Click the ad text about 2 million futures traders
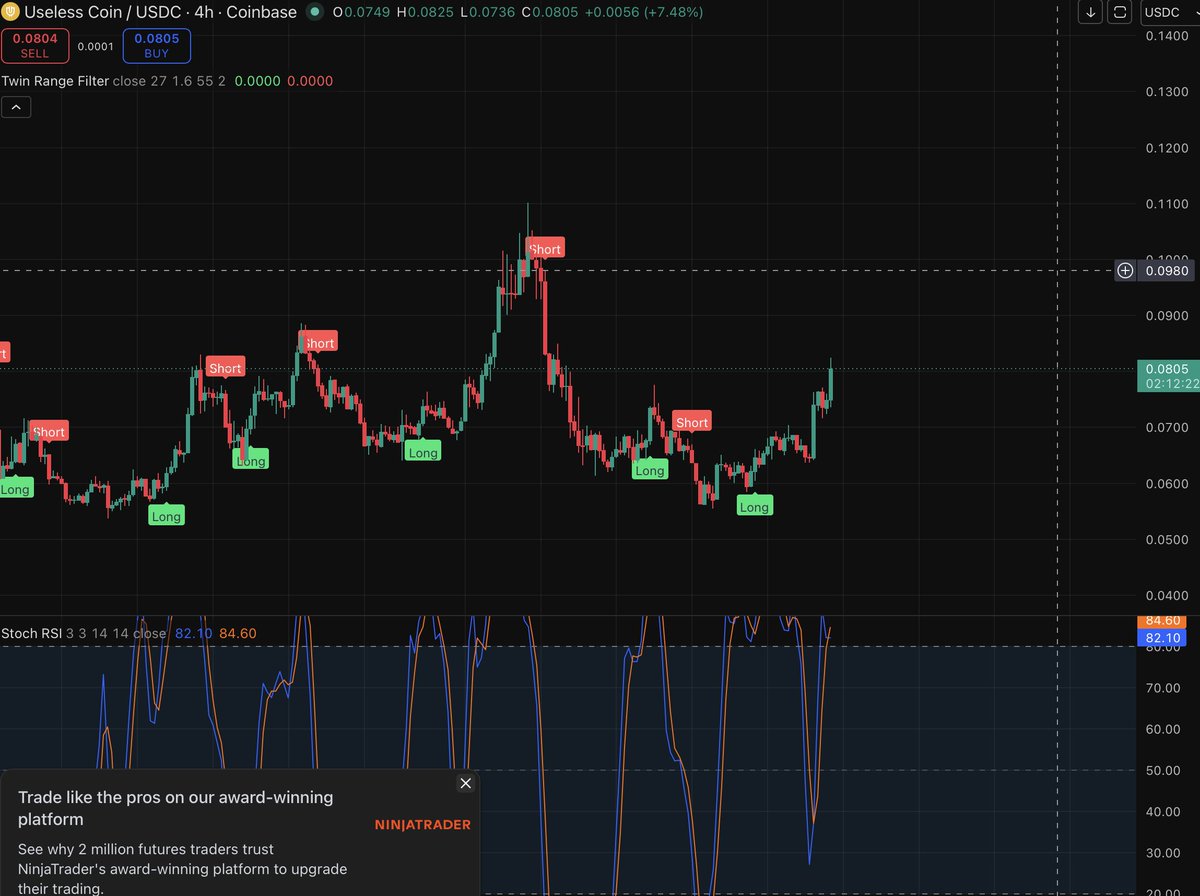 point(183,868)
